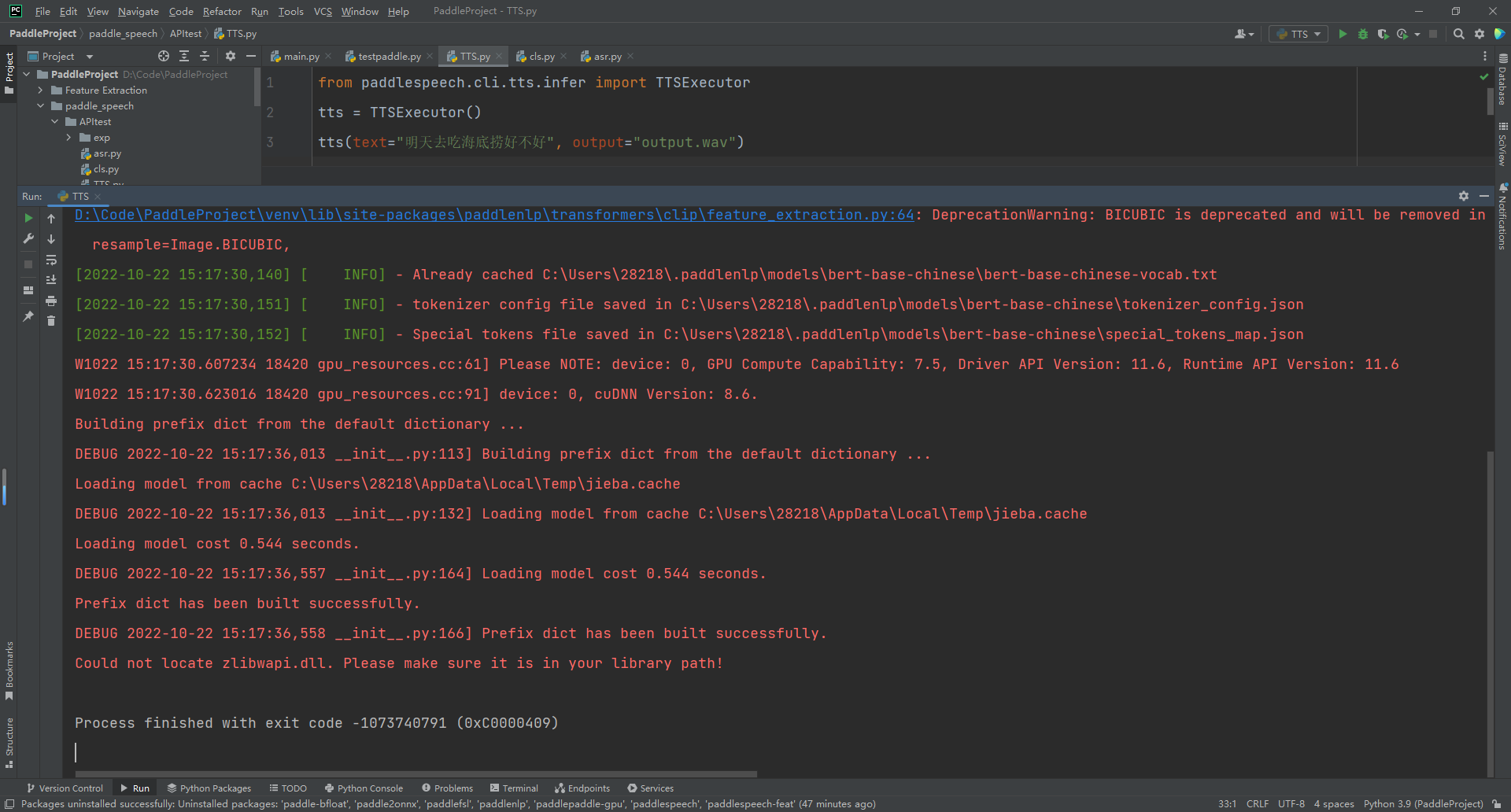The height and width of the screenshot is (812, 1511).
Task: Collapse the paddle_speech folder
Action: point(41,106)
